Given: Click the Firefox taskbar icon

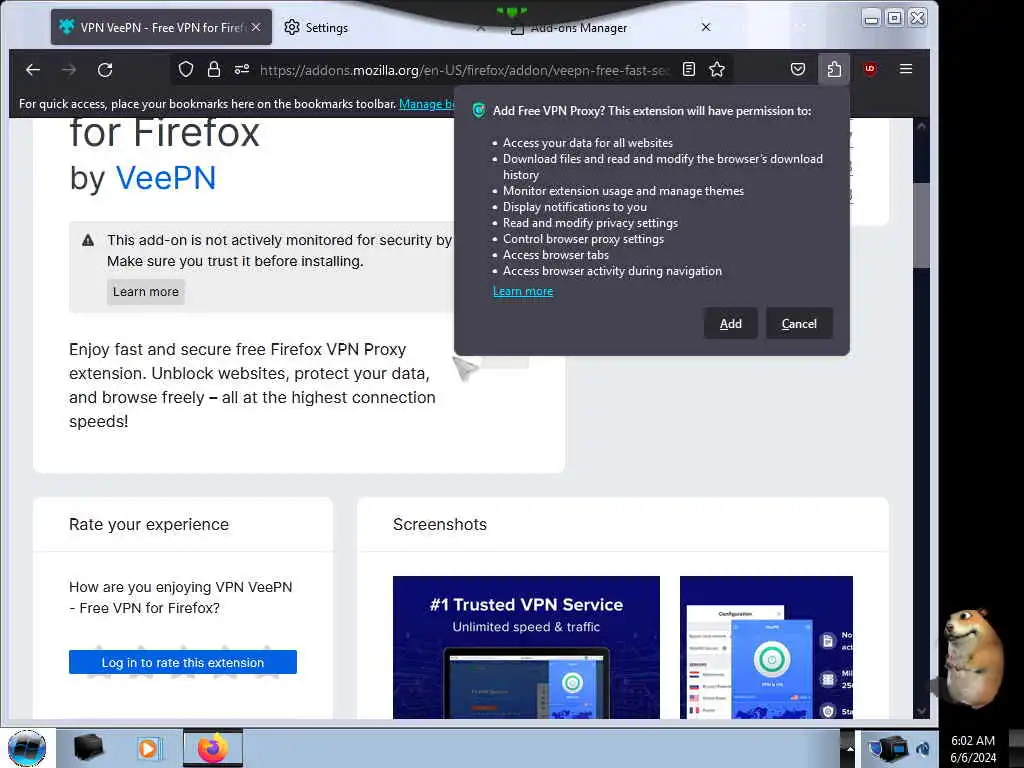Looking at the screenshot, I should (x=212, y=748).
